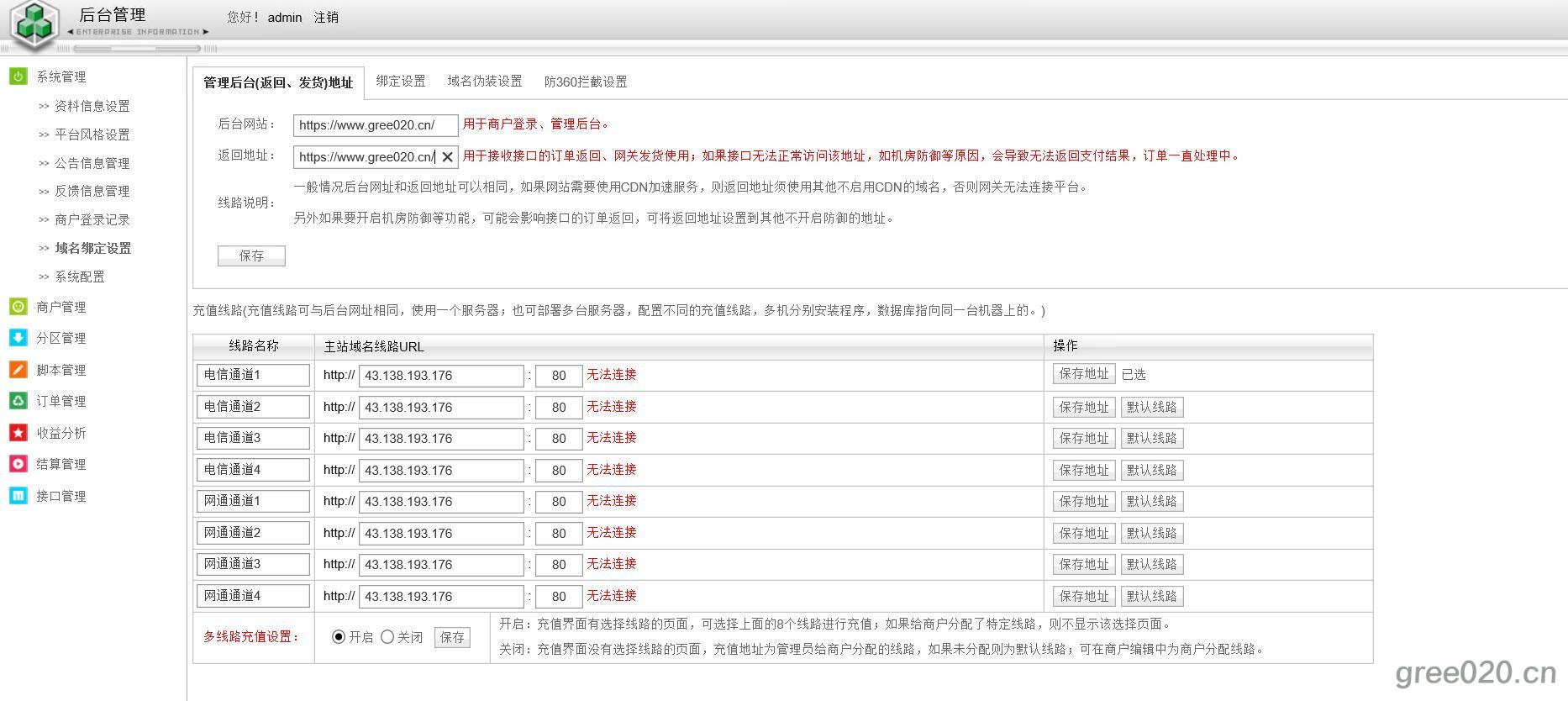Click the green 系统管理 power icon
The height and width of the screenshot is (701, 1568).
coord(18,76)
